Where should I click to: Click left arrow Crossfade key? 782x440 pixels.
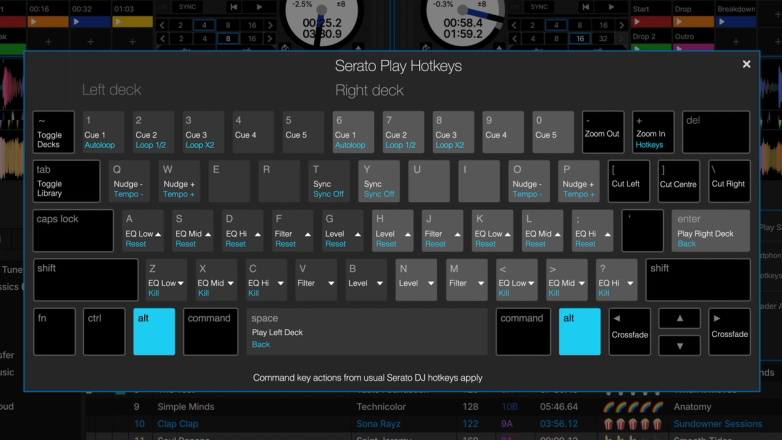[629, 332]
